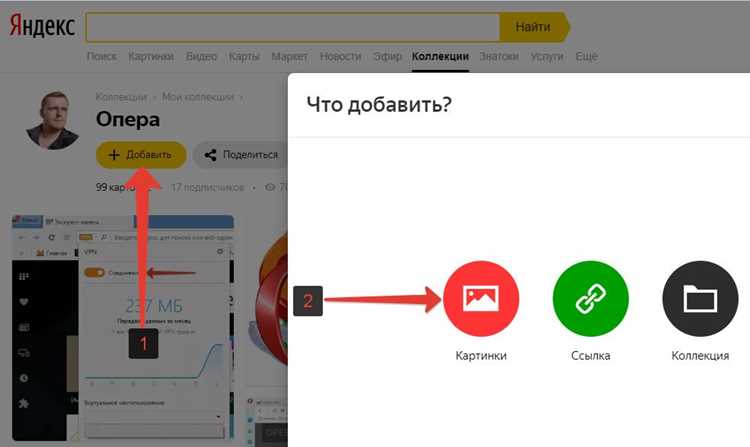Click the Картинки label under red icon
750x447 pixels.
coord(481,356)
